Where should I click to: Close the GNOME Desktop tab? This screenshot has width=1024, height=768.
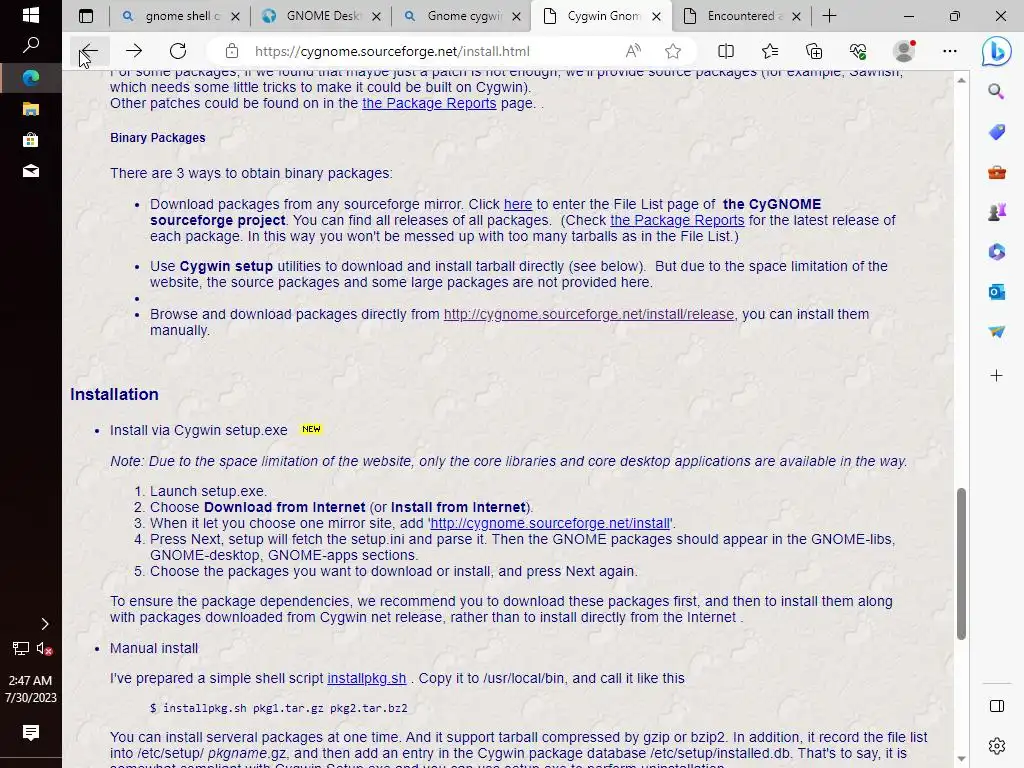(x=376, y=16)
